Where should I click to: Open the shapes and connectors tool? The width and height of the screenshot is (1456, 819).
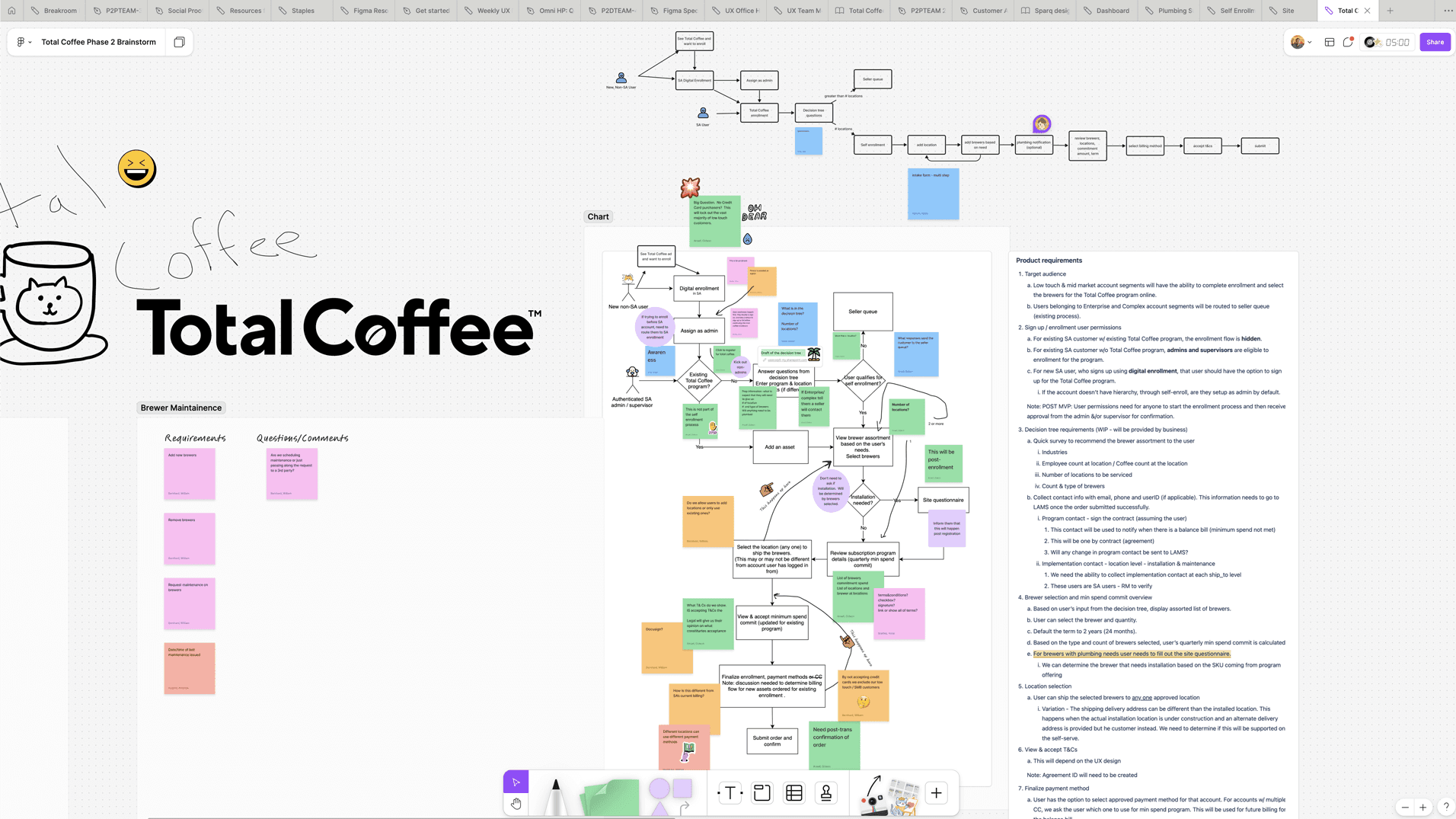point(671,796)
